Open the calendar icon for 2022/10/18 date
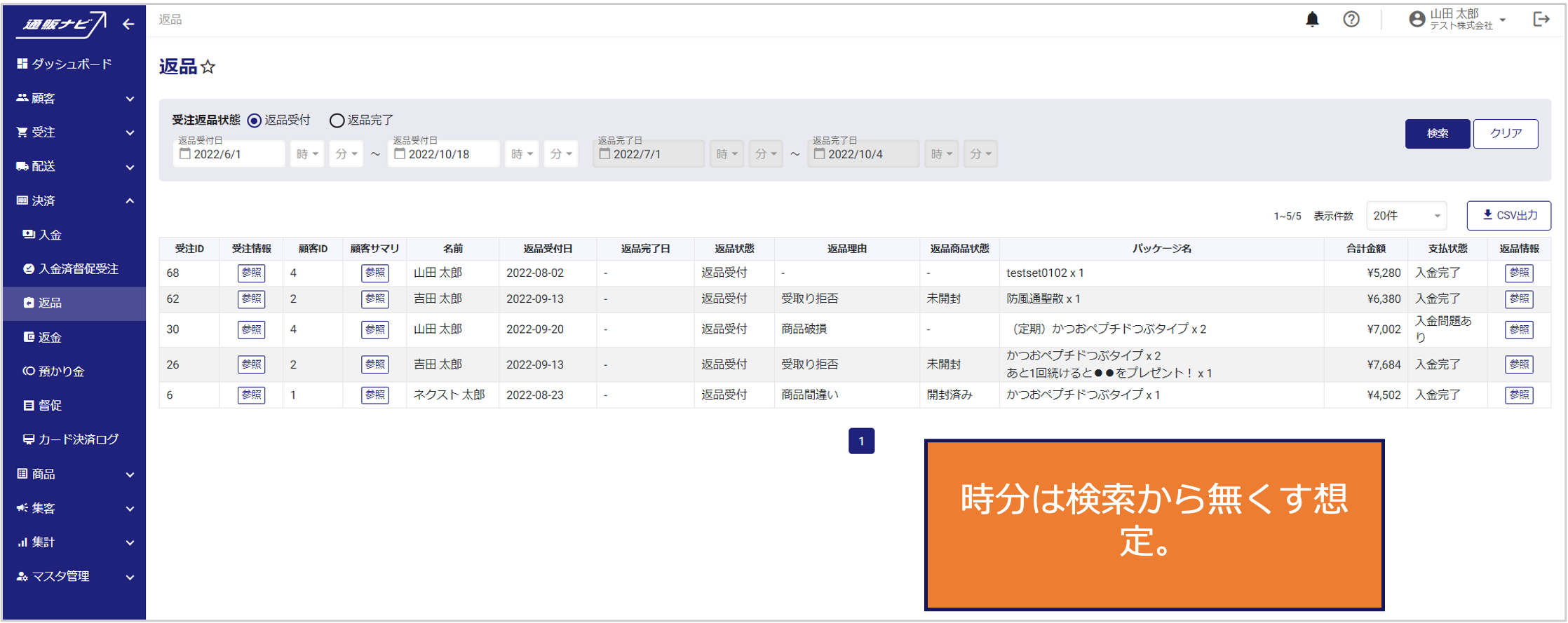This screenshot has height=623, width=1568. [400, 154]
